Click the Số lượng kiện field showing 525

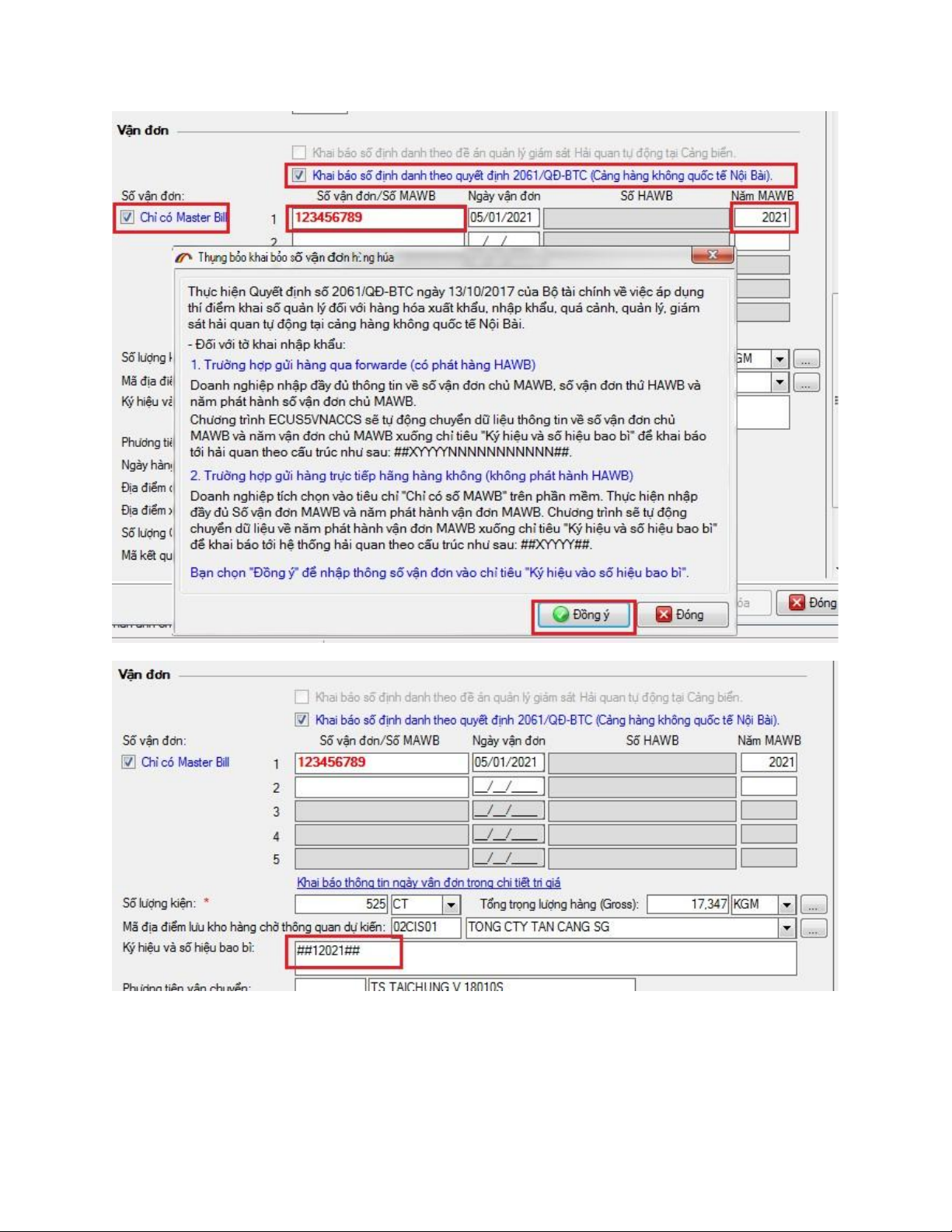coord(341,904)
